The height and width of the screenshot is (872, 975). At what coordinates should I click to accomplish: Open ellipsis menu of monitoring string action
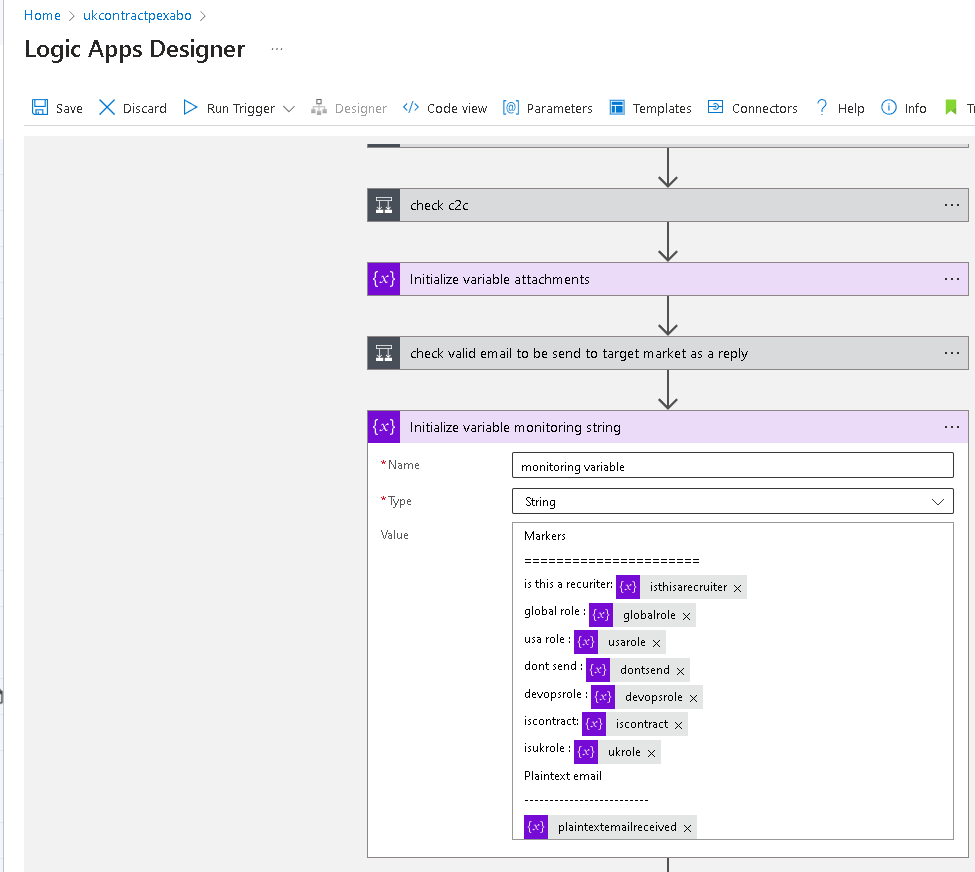tap(951, 427)
